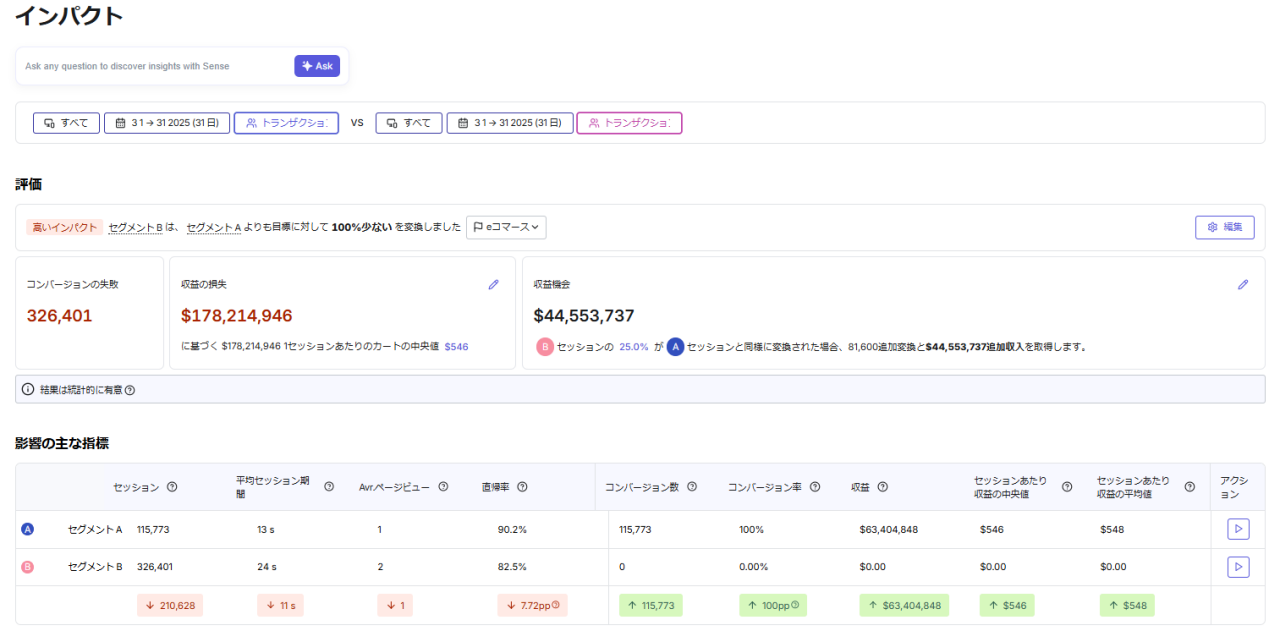1280x631 pixels.
Task: Select the blue トランザクション segment filter
Action: (286, 123)
